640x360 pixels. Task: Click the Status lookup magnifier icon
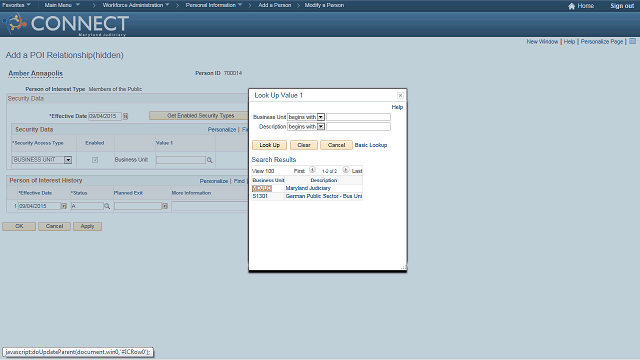point(107,206)
